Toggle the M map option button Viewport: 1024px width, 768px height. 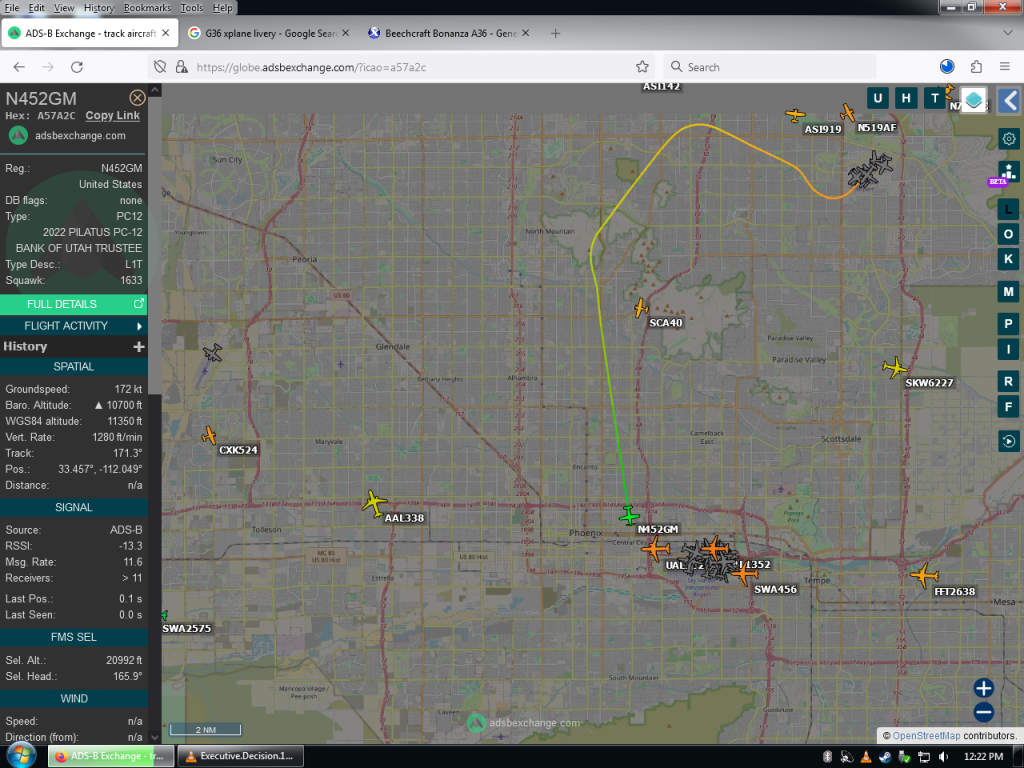coord(1008,292)
